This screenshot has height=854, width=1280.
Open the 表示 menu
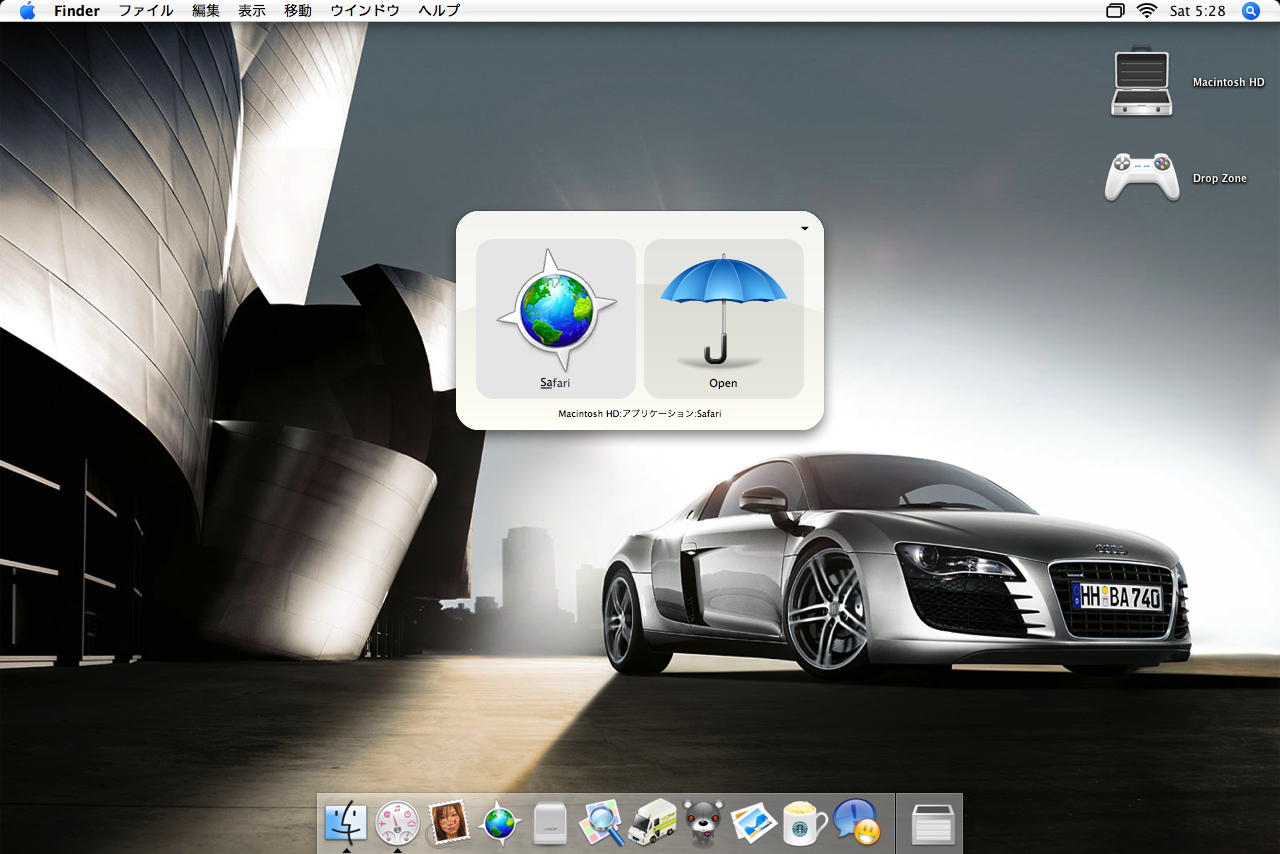(x=252, y=11)
